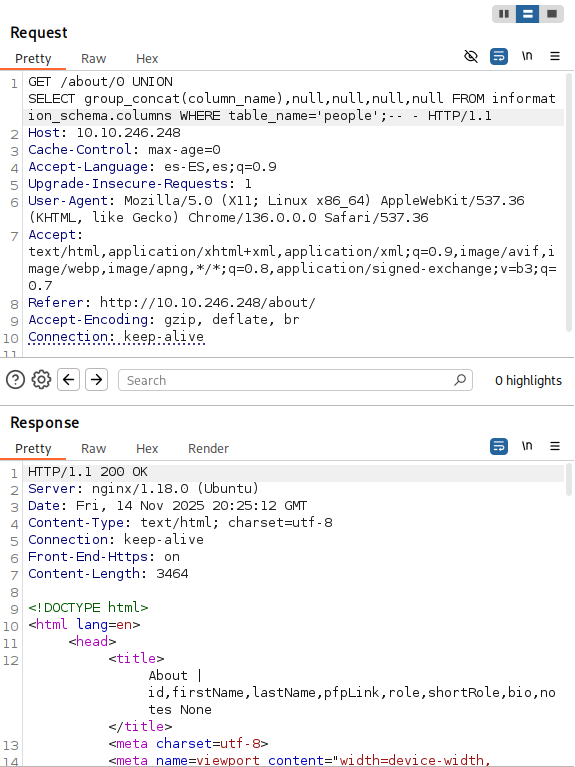Click the Host header value 10.10.246.248
Screen dimensions: 575x767
coord(128,133)
